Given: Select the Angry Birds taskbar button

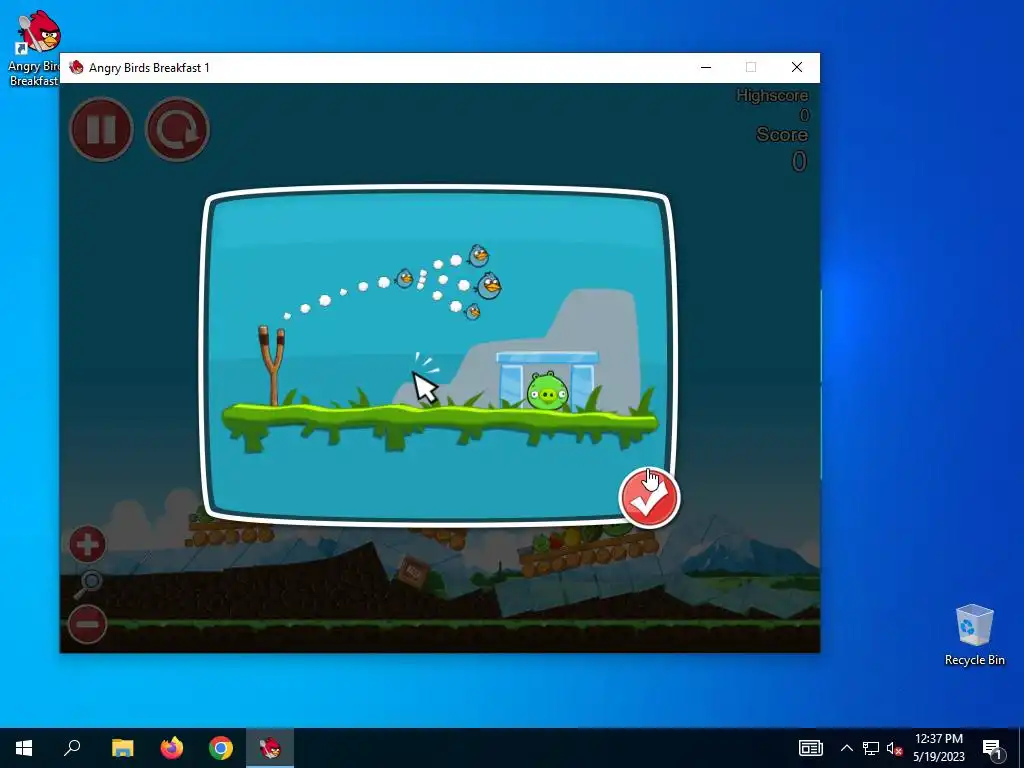Looking at the screenshot, I should click(270, 748).
